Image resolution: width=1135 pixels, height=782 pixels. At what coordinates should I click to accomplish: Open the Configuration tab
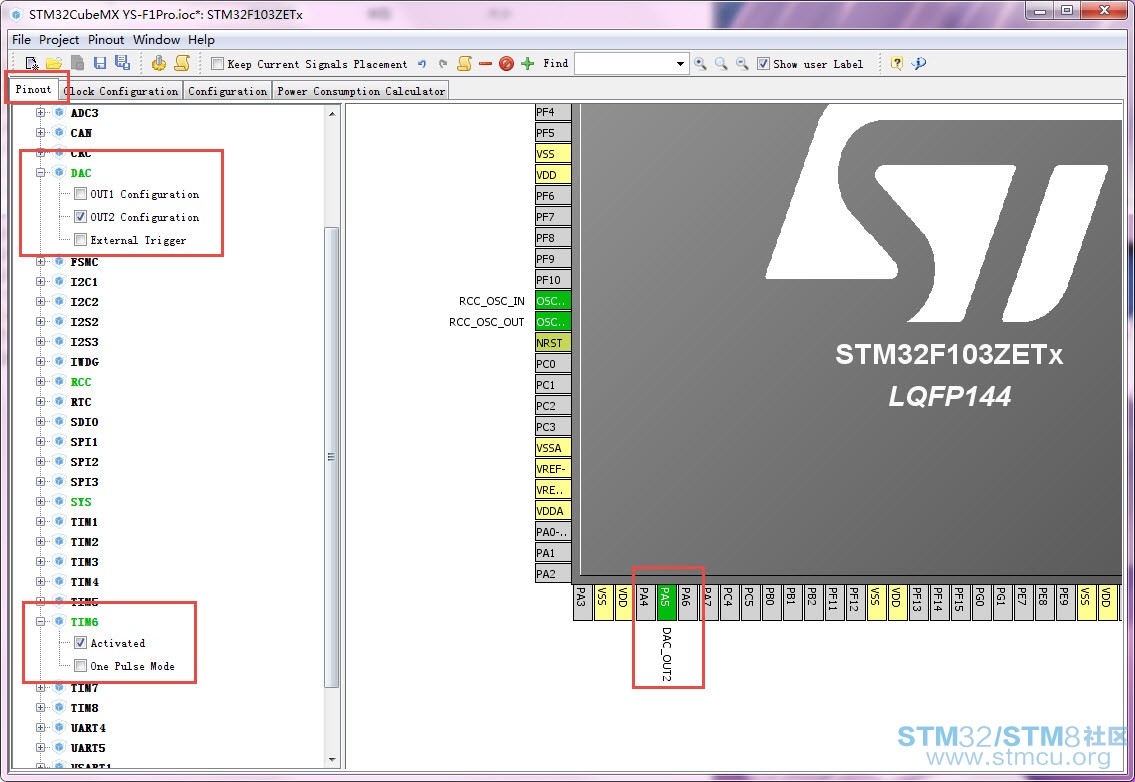[227, 91]
